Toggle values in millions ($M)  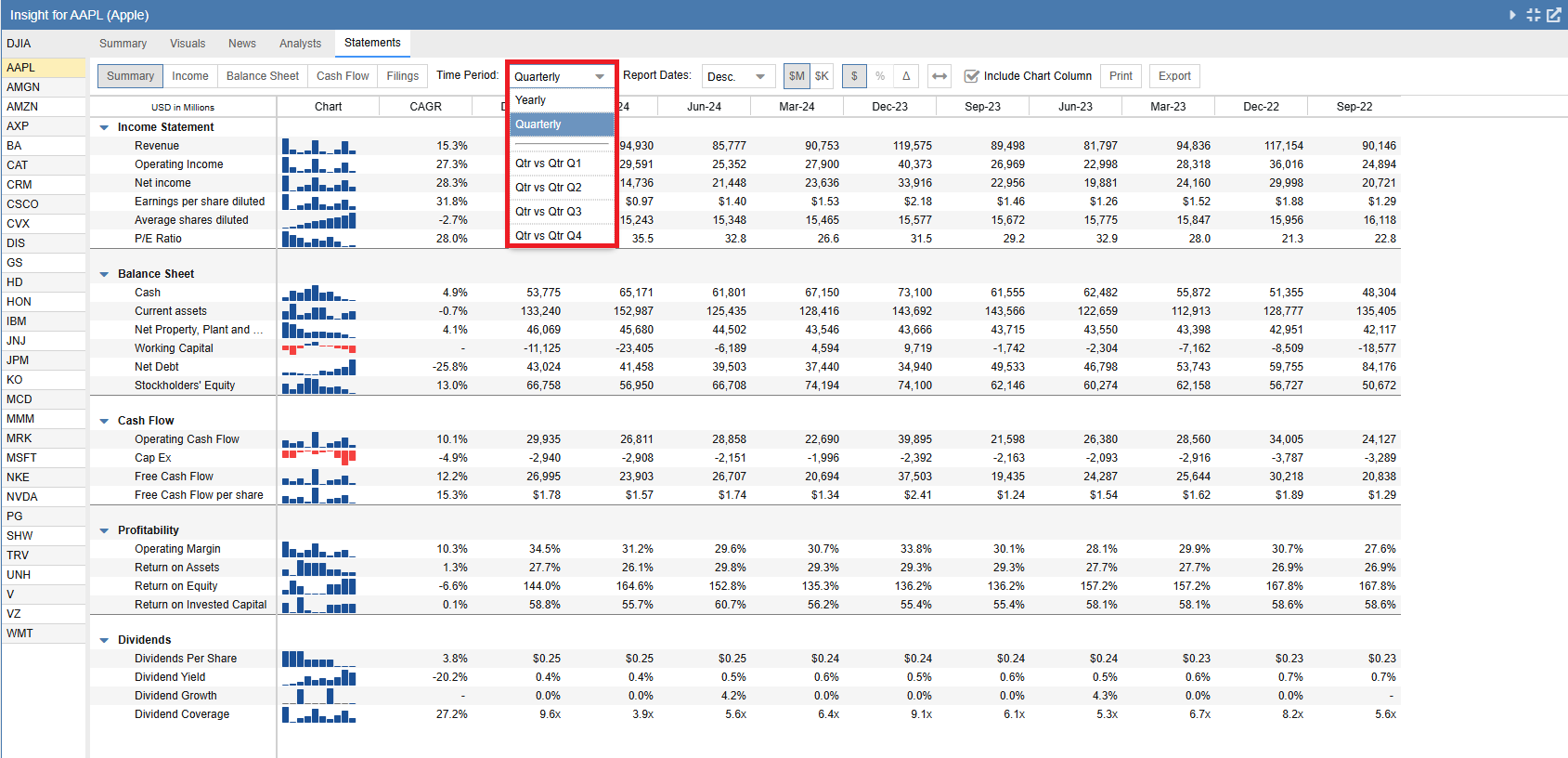point(797,76)
